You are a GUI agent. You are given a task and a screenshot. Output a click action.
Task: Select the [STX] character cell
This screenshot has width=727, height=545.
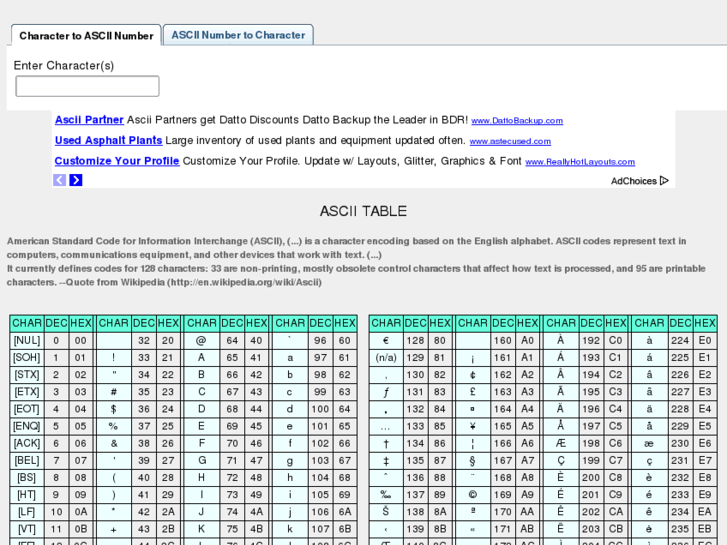tap(27, 375)
